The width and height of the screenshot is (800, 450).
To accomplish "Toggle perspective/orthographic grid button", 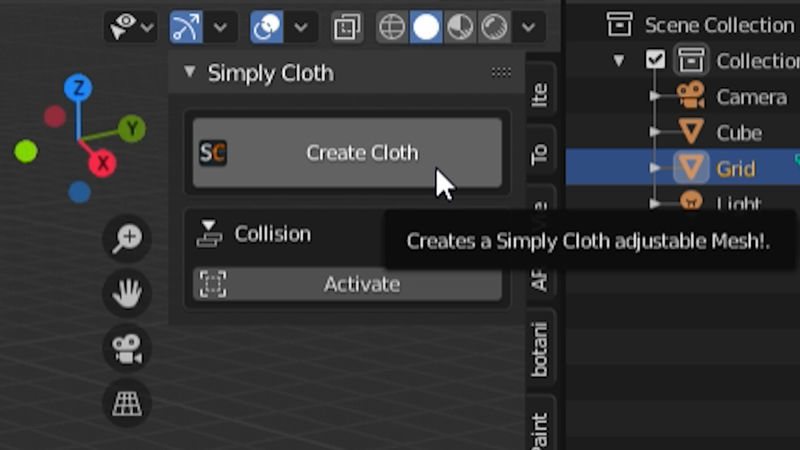I will [127, 404].
